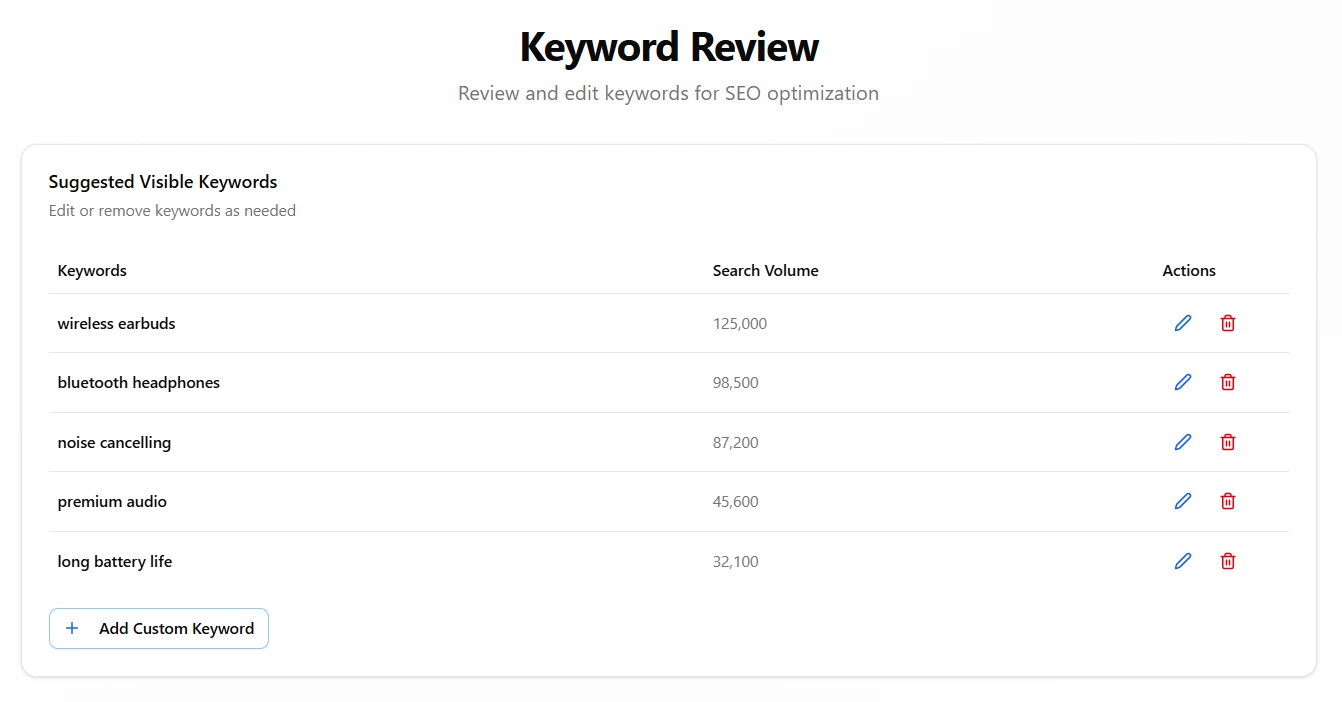
Task: Edit the wireless earbuds keyword
Action: coord(1183,323)
